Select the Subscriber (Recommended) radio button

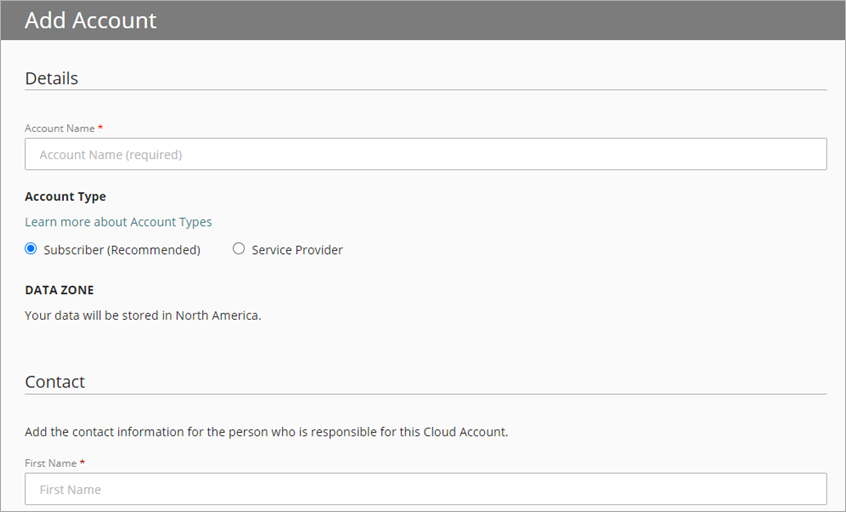pos(31,249)
